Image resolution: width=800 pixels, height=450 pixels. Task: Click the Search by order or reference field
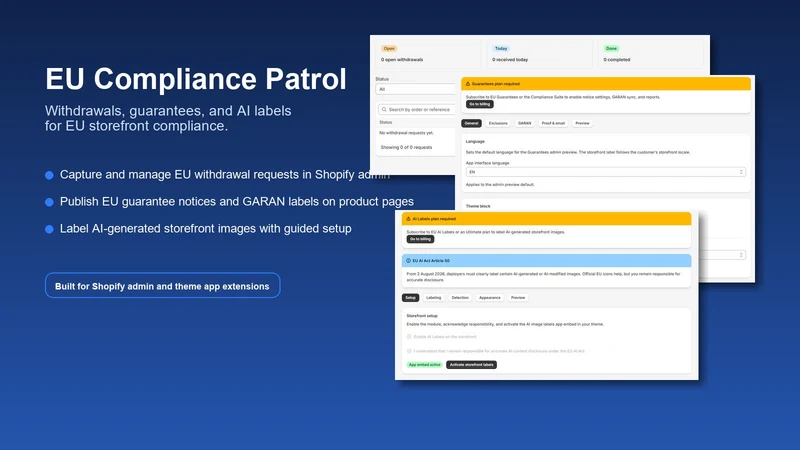click(x=417, y=109)
